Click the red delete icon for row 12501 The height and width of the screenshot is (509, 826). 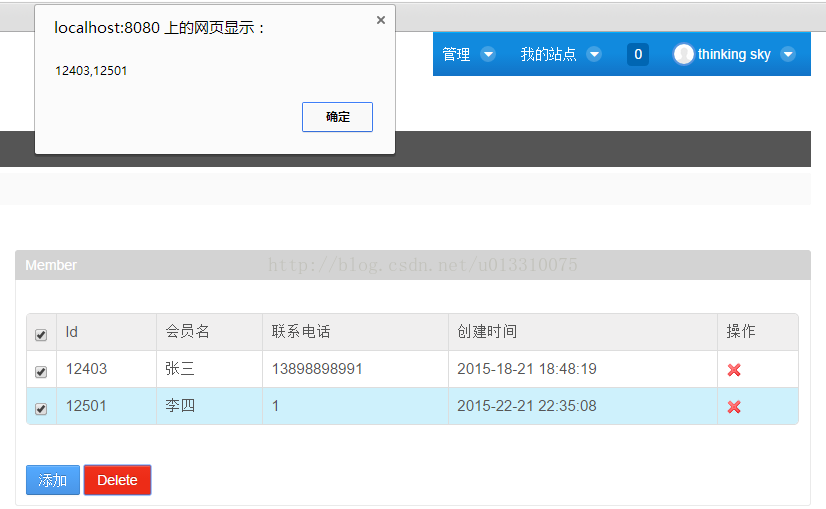(734, 407)
